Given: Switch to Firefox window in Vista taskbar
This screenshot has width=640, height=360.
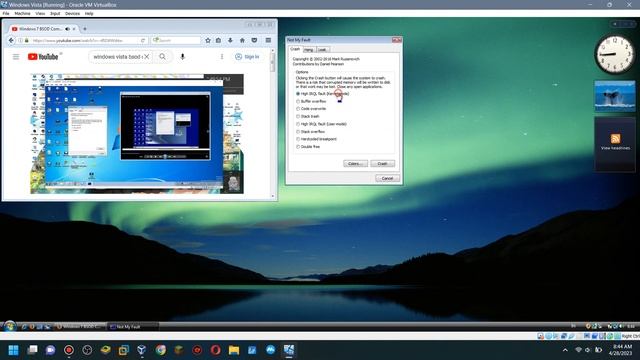Looking at the screenshot, I should pos(80,327).
